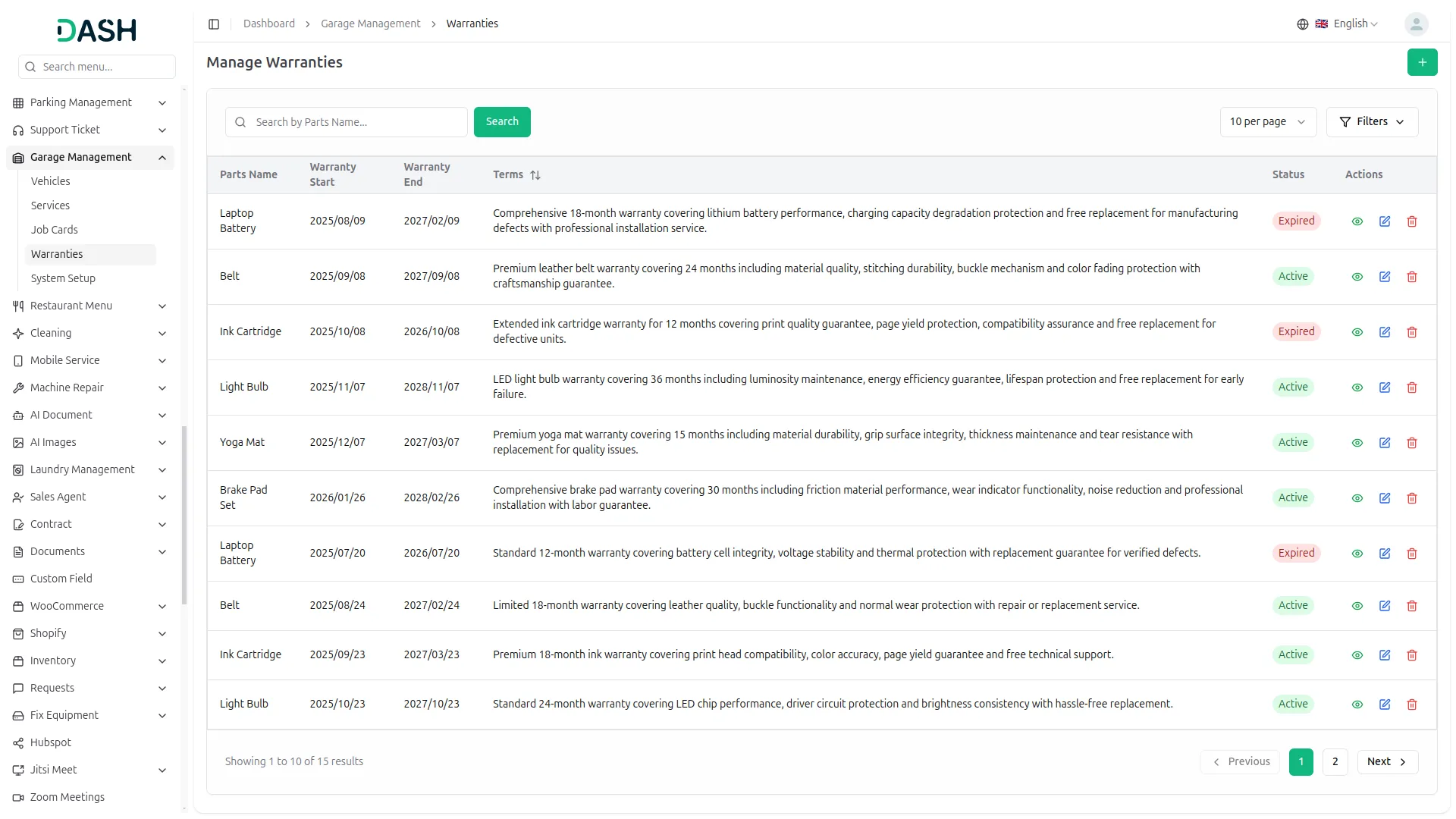Viewport: 1456px width, 819px height.
Task: Focus the Search by Parts Name field
Action: pos(356,122)
